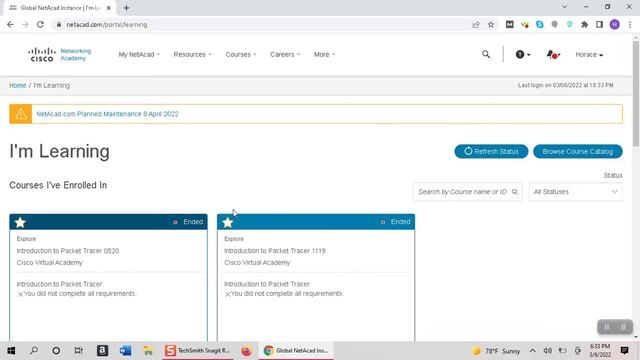Click the star on Packet Tracer 1119 card
The width and height of the screenshot is (640, 360).
click(228, 222)
